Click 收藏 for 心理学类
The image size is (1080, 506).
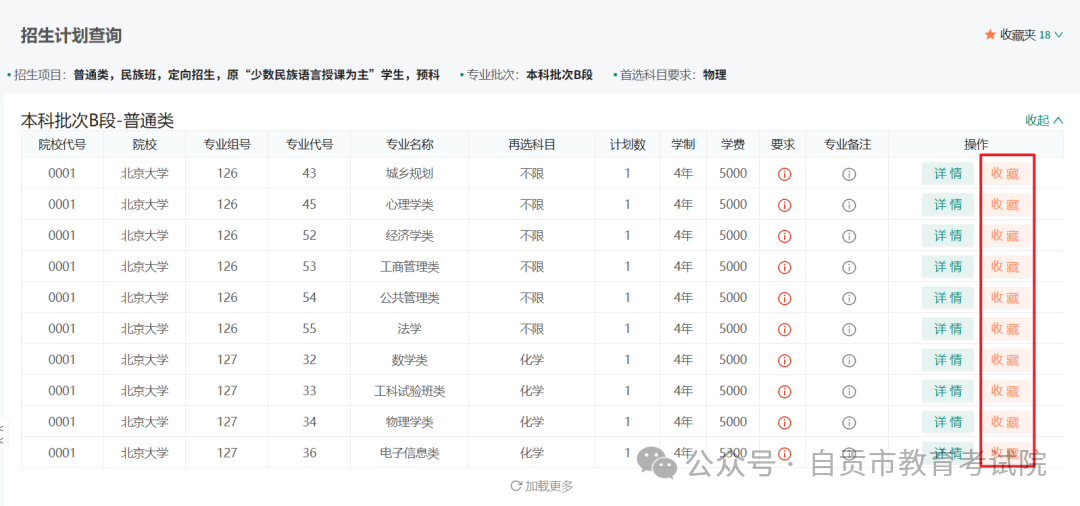coord(1005,204)
